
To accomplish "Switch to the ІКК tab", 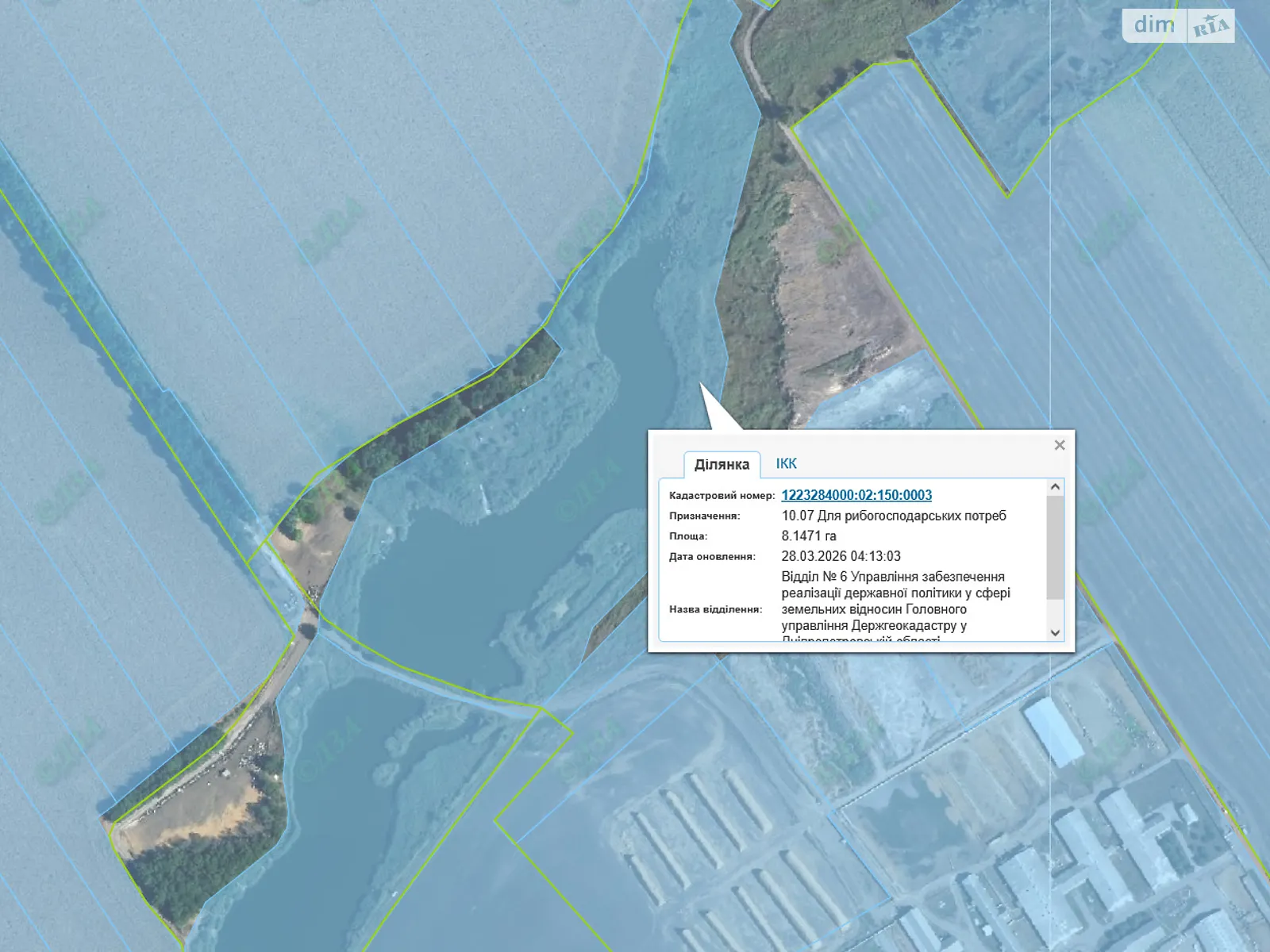I will tap(786, 464).
